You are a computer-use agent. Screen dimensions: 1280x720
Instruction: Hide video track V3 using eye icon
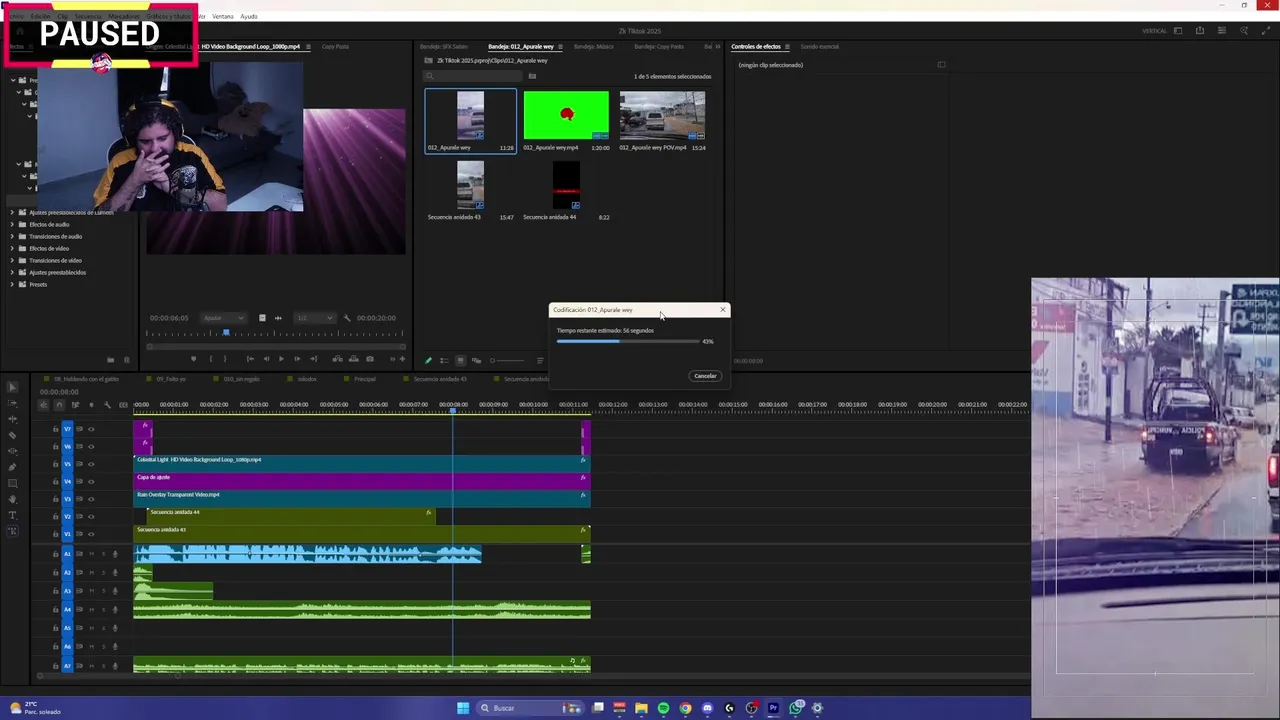[91, 499]
